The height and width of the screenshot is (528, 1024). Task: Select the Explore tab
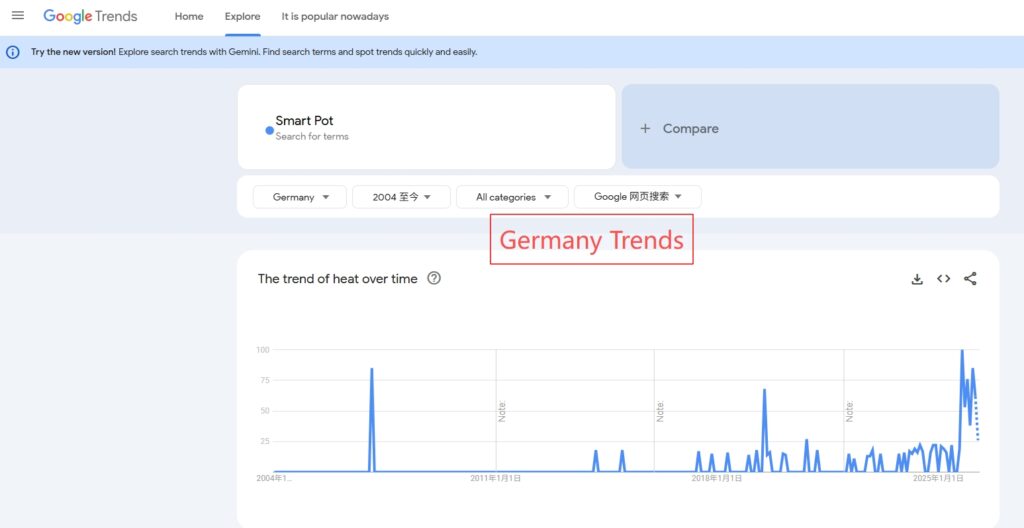point(243,16)
